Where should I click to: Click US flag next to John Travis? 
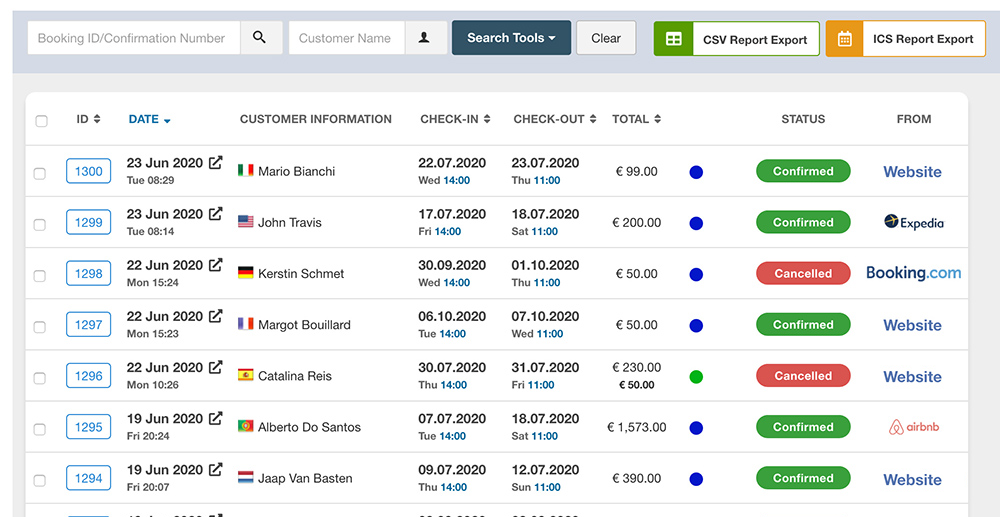pyautogui.click(x=246, y=221)
